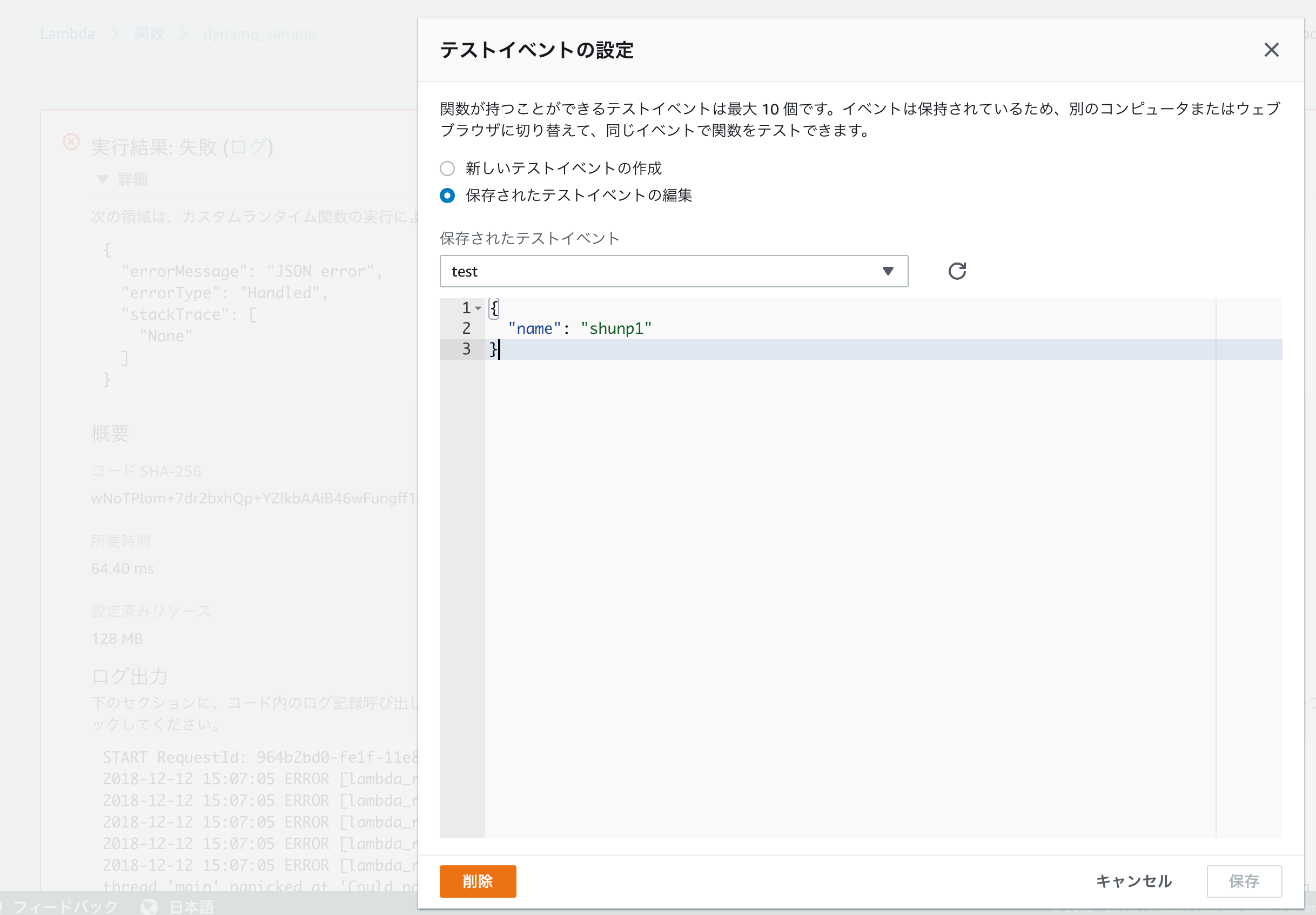Select 新しいテストイベントの作成 radio option
This screenshot has width=1316, height=915.
tap(447, 168)
